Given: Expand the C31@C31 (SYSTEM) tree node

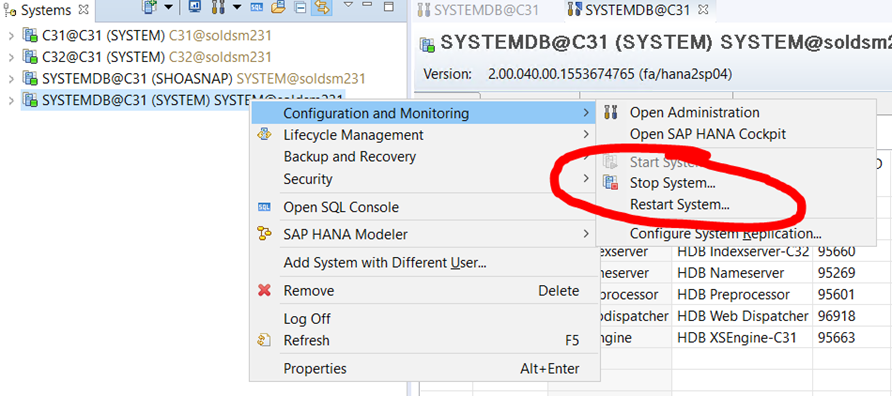Looking at the screenshot, I should click(11, 36).
